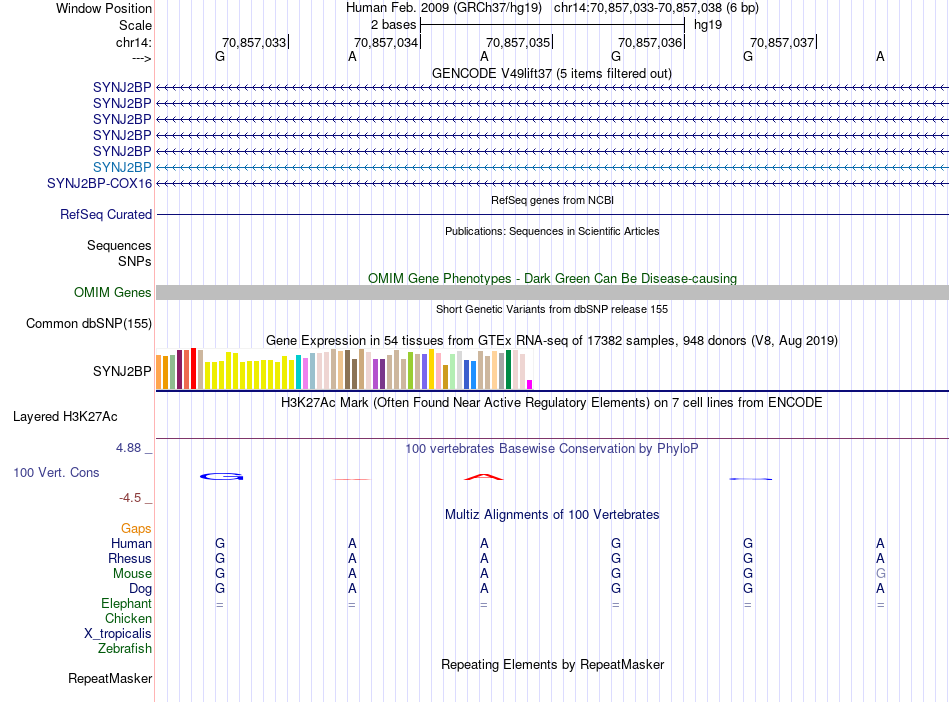Image resolution: width=950 pixels, height=702 pixels.
Task: Open 'Repeating Elements by RepeatMasker' track title
Action: (x=552, y=664)
